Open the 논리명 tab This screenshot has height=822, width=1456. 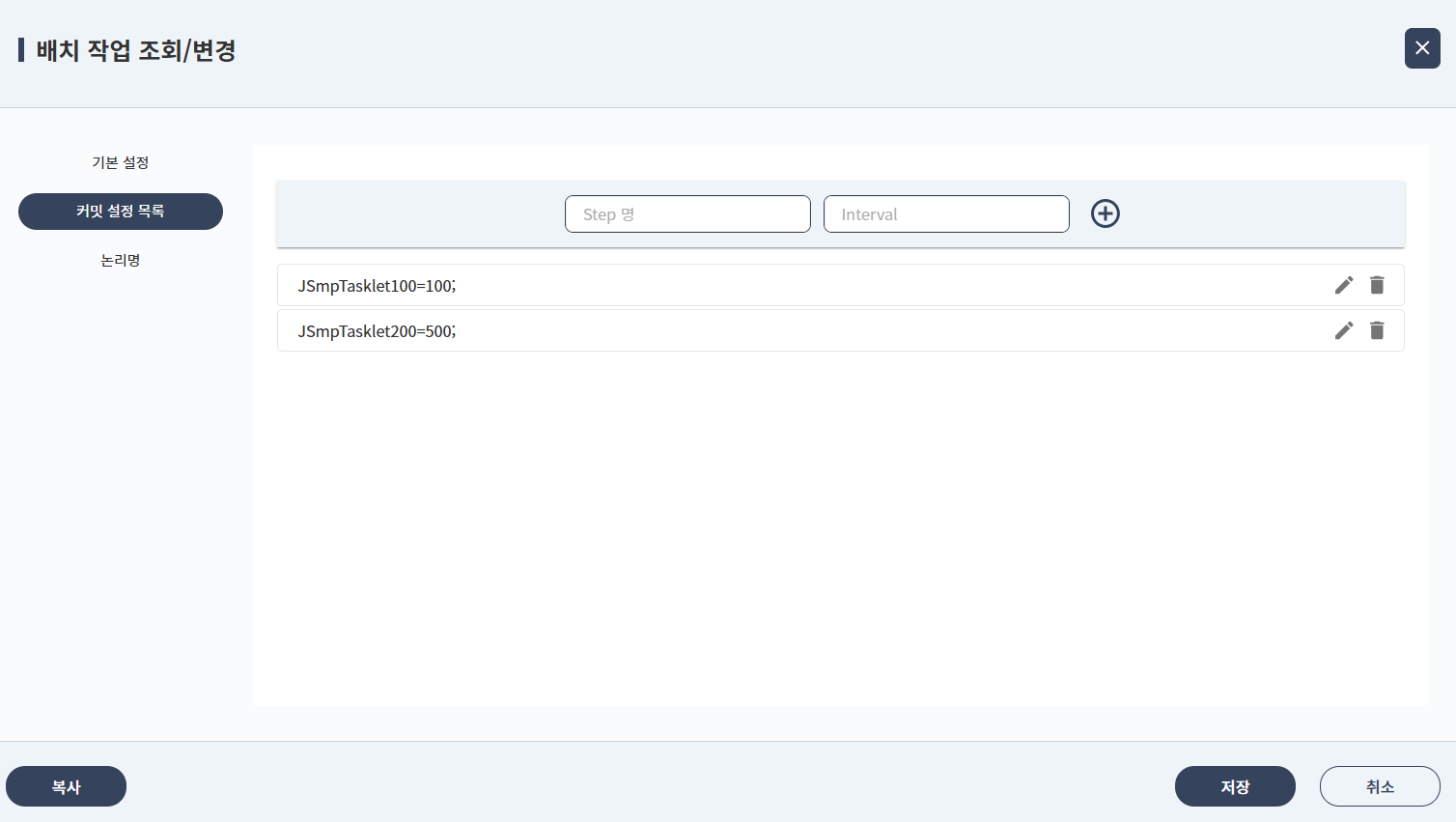121,261
